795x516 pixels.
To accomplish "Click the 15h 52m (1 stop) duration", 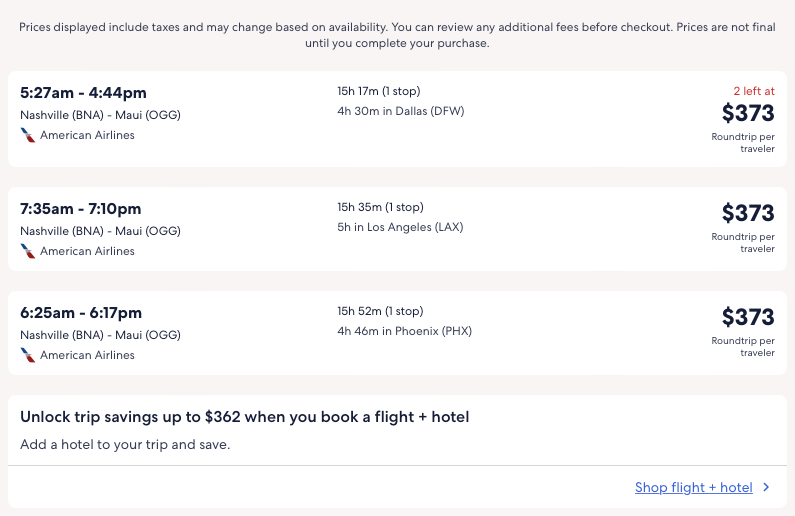I will [380, 311].
